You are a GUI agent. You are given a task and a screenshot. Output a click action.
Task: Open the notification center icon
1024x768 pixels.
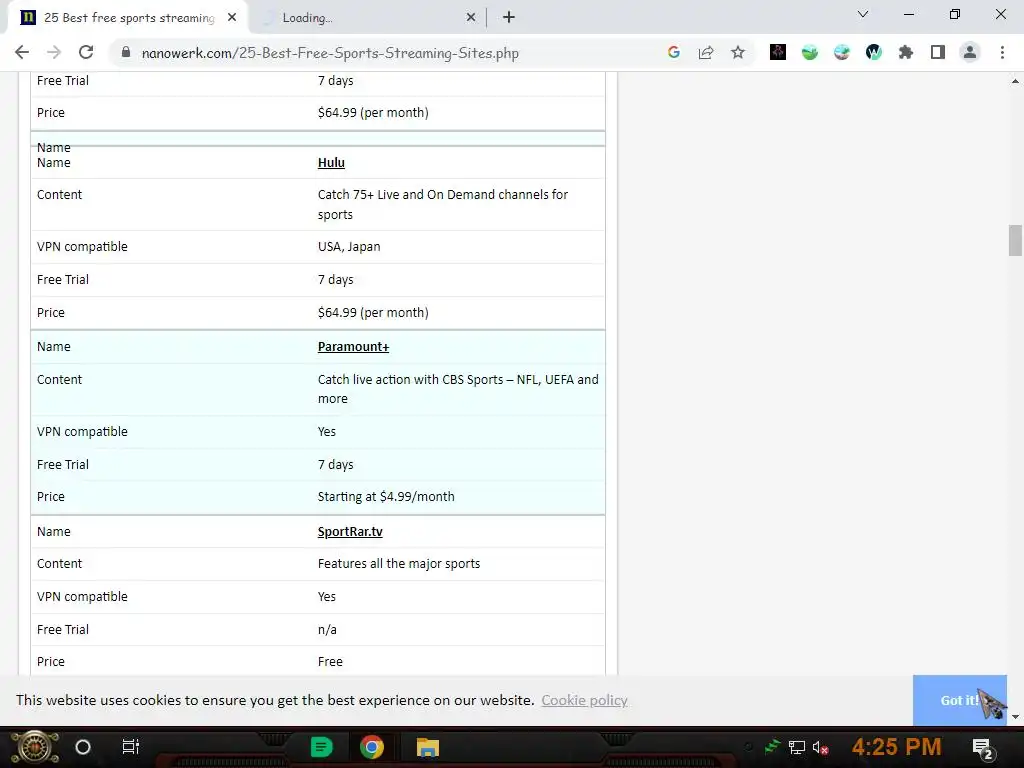983,748
